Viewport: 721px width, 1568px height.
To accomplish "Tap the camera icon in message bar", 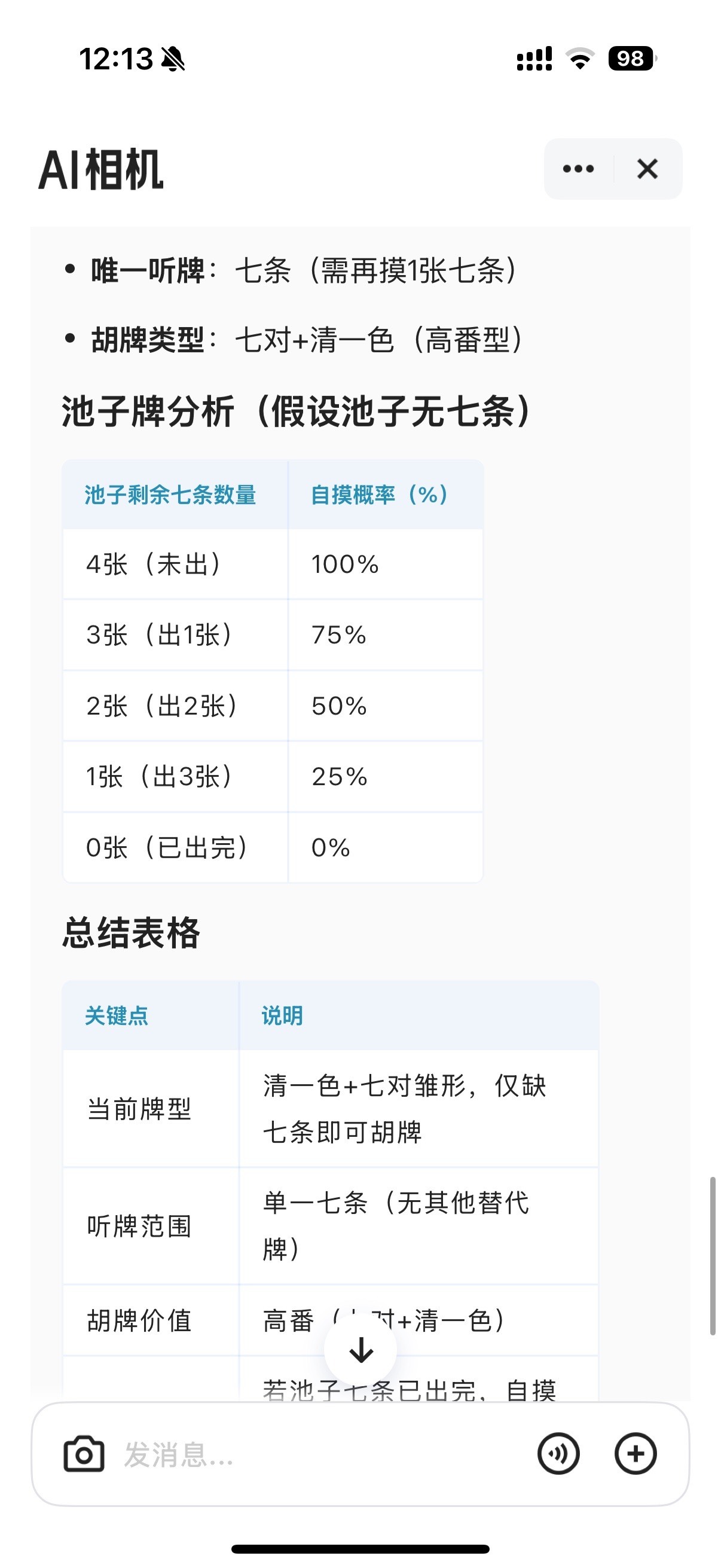I will tap(84, 1454).
